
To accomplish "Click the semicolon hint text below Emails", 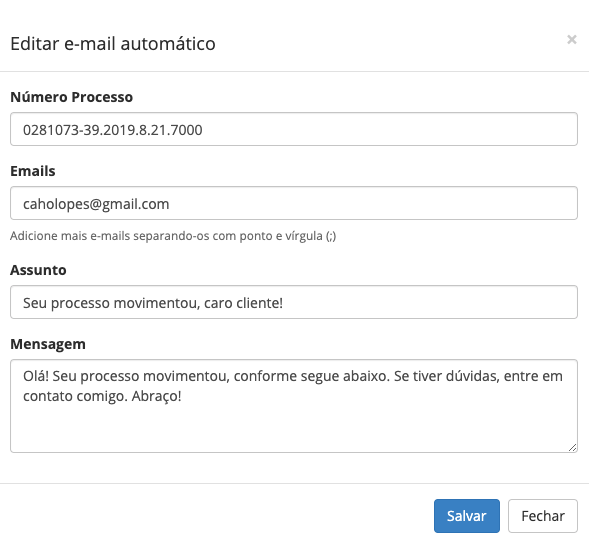I will (173, 236).
